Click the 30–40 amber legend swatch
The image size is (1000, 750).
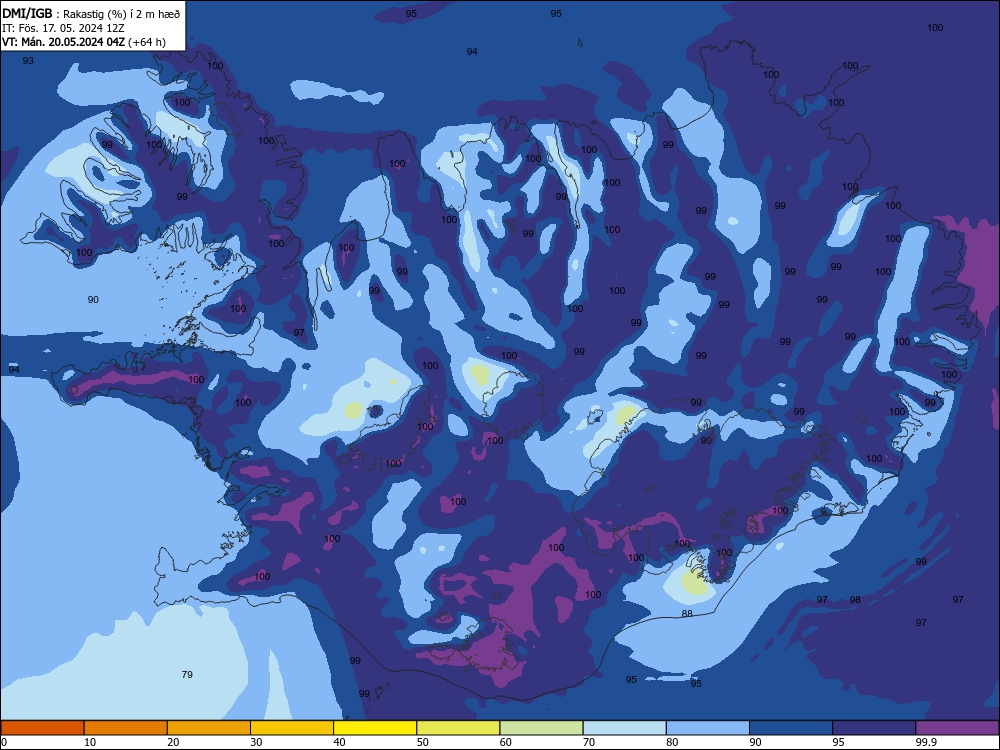tap(292, 728)
